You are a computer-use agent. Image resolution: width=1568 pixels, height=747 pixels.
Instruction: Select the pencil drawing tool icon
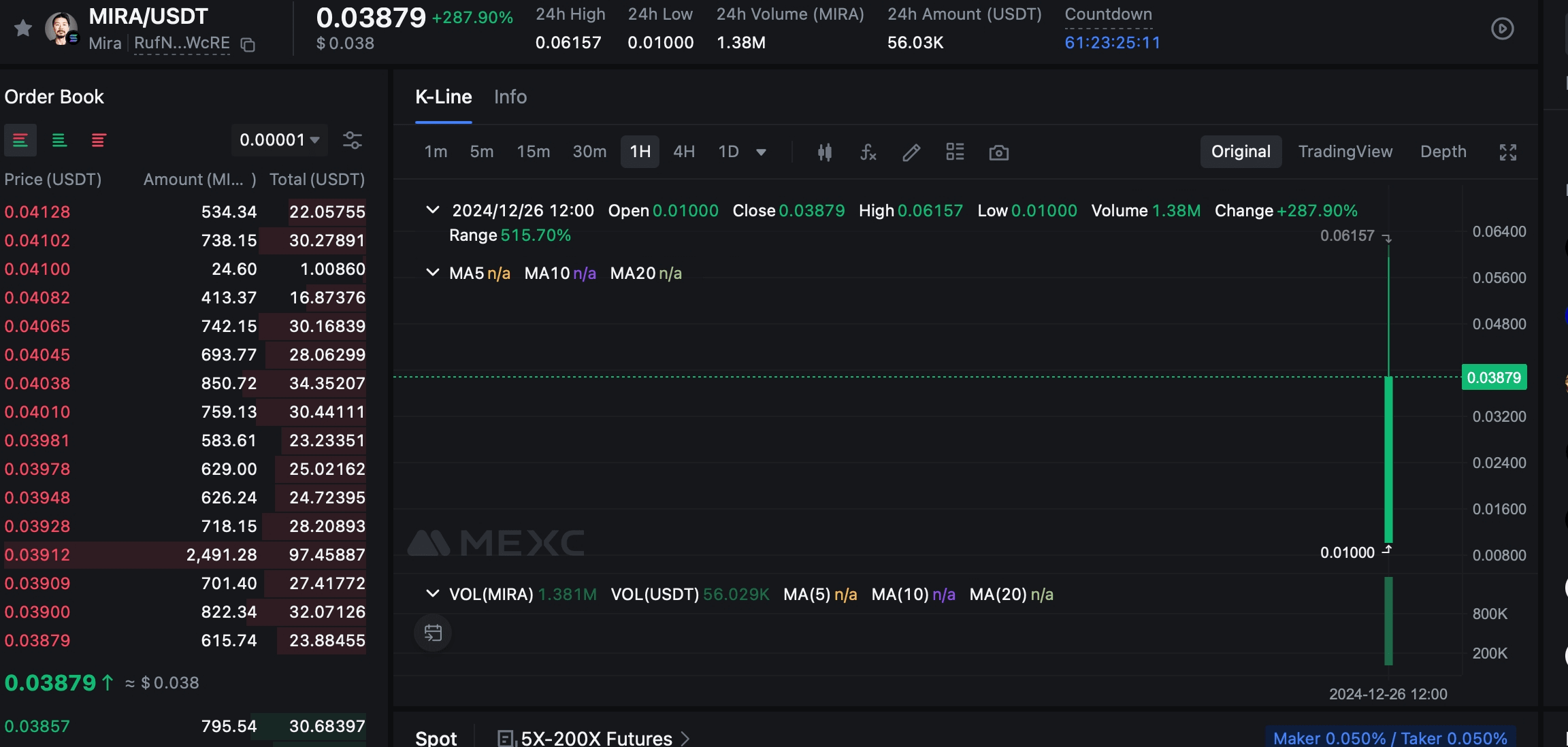pyautogui.click(x=911, y=152)
